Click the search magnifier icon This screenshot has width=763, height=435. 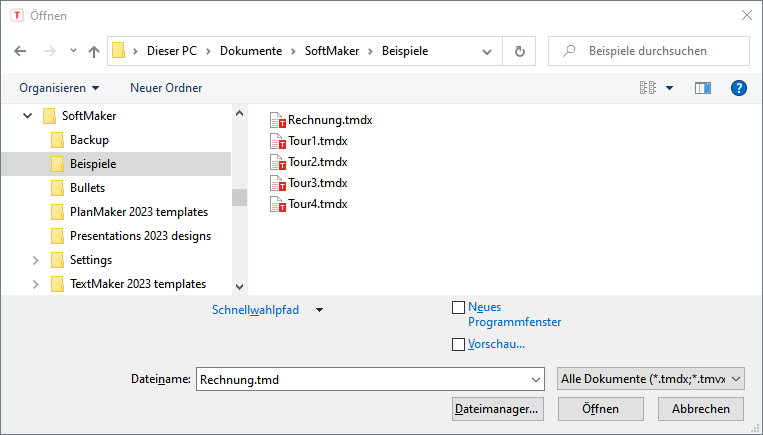click(569, 51)
